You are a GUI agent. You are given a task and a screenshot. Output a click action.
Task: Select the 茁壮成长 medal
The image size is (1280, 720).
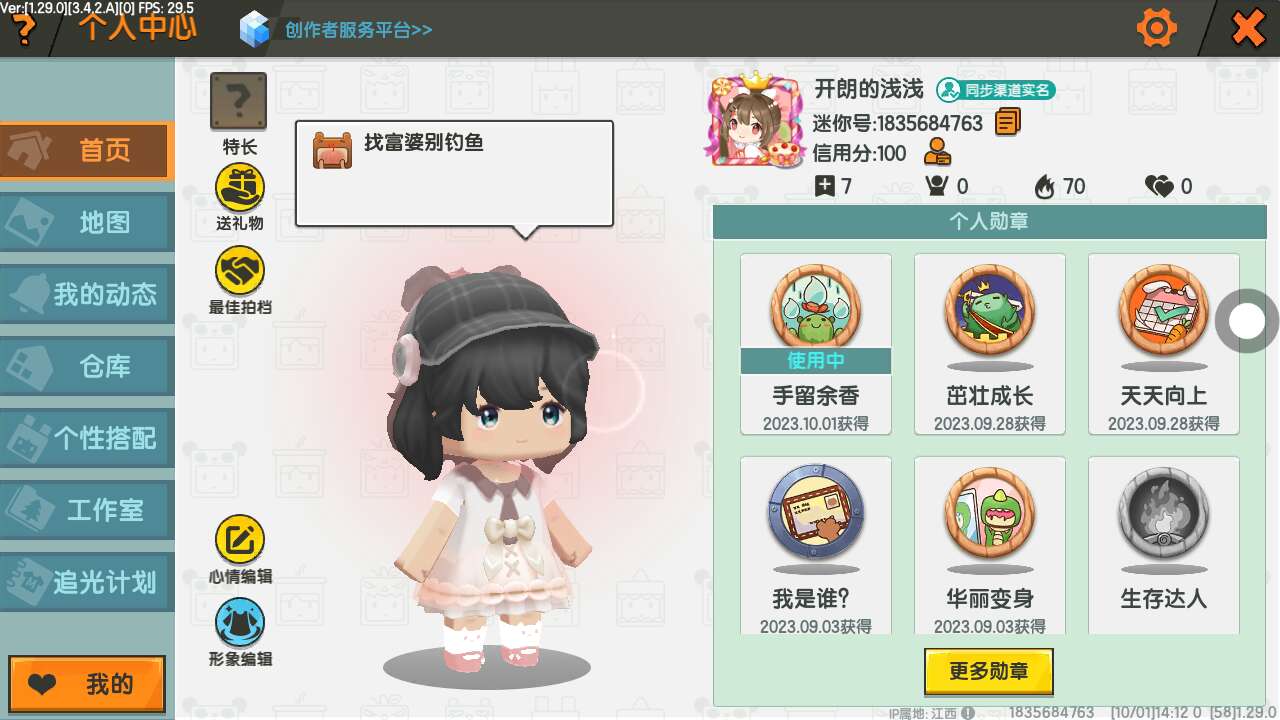coord(990,344)
